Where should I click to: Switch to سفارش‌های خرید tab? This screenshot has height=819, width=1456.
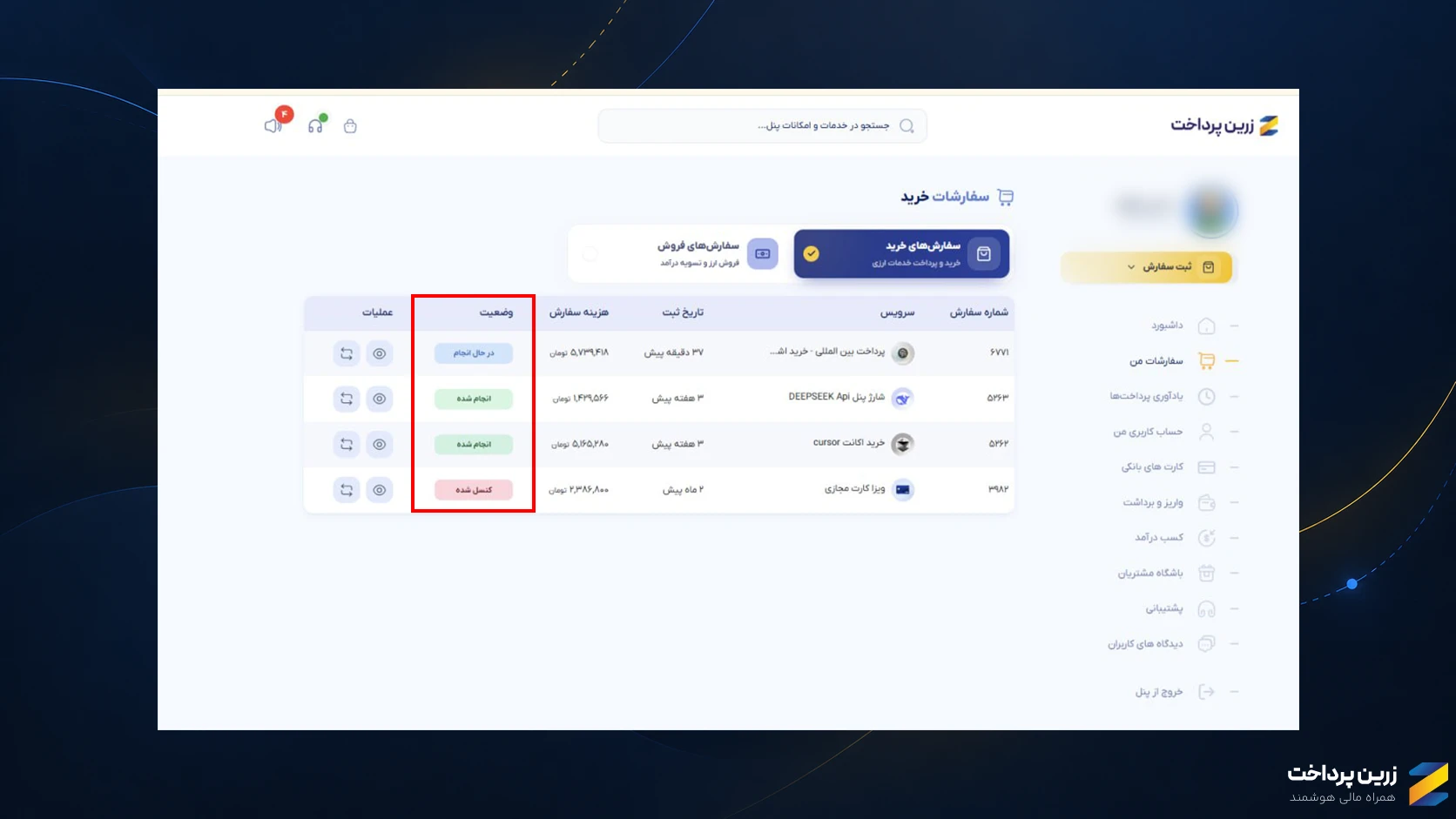click(901, 253)
